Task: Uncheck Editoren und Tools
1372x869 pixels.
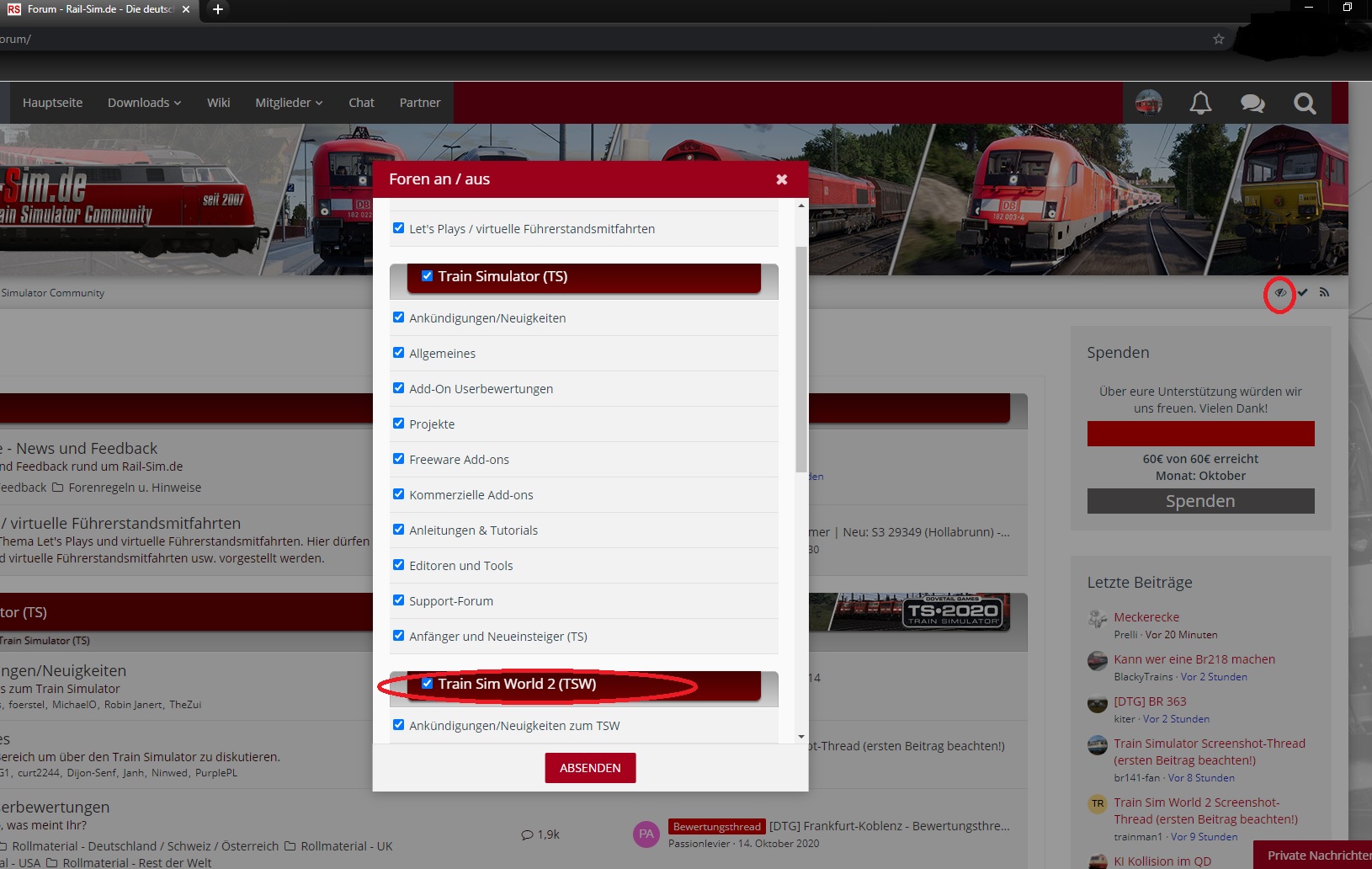Action: (399, 565)
